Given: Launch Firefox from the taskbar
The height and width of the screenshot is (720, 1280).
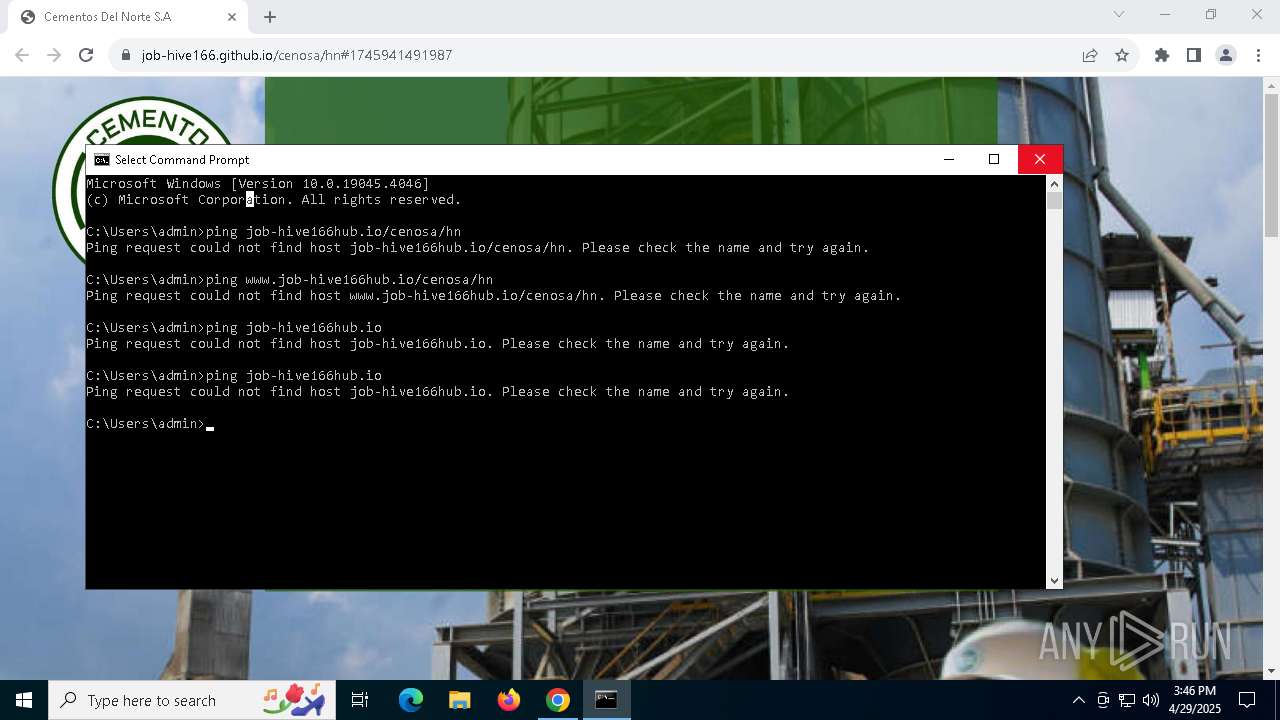Looking at the screenshot, I should (509, 700).
